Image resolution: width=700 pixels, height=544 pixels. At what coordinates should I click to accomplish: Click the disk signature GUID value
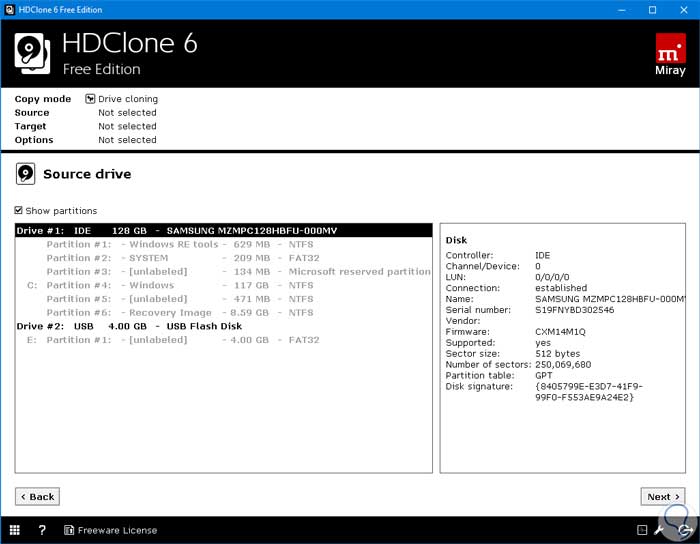589,392
